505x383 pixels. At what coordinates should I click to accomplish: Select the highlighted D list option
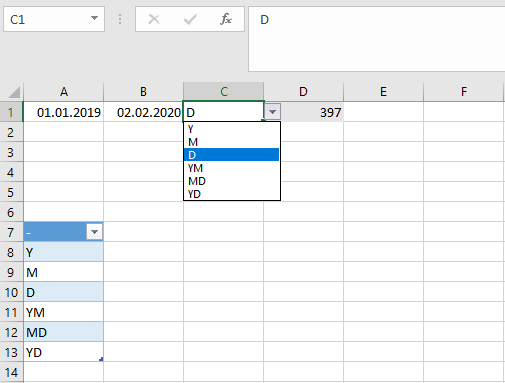click(x=231, y=155)
